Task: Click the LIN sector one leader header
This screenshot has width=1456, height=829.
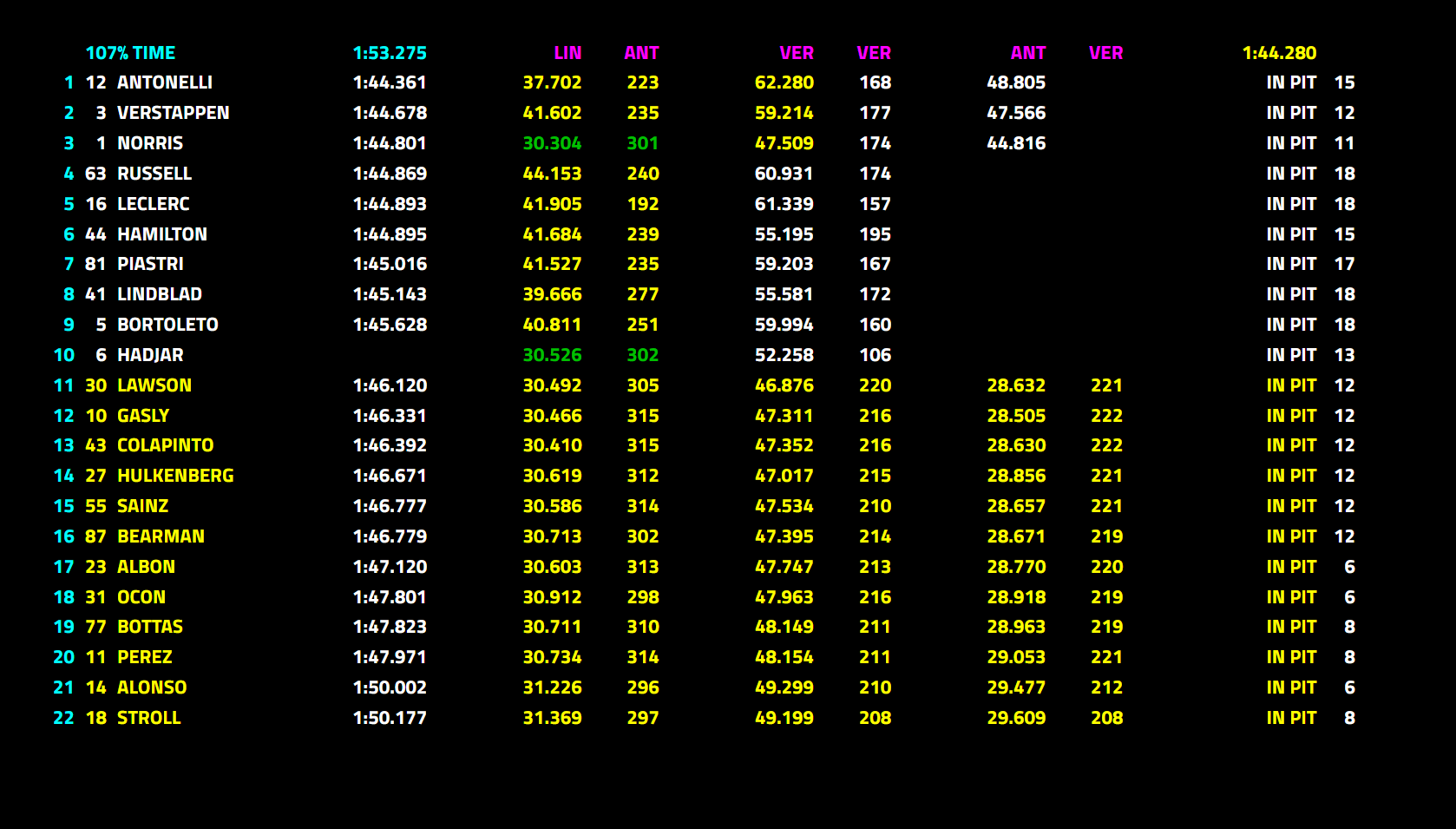Action: tap(567, 53)
